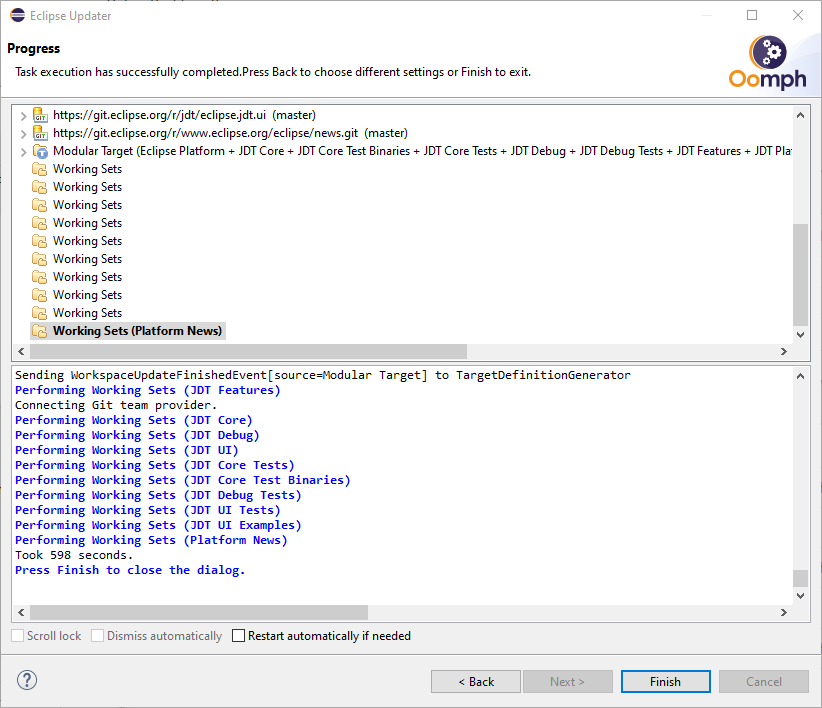The height and width of the screenshot is (708, 822).
Task: Click Finish to close the dialog
Action: coord(666,681)
